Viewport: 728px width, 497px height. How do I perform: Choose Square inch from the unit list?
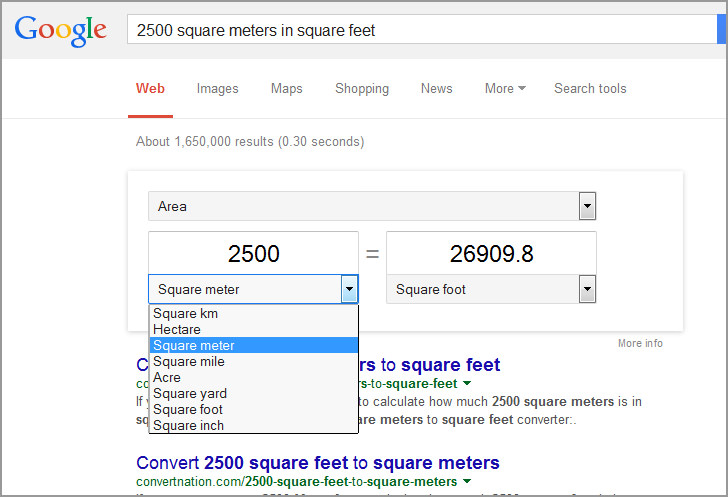(x=254, y=425)
